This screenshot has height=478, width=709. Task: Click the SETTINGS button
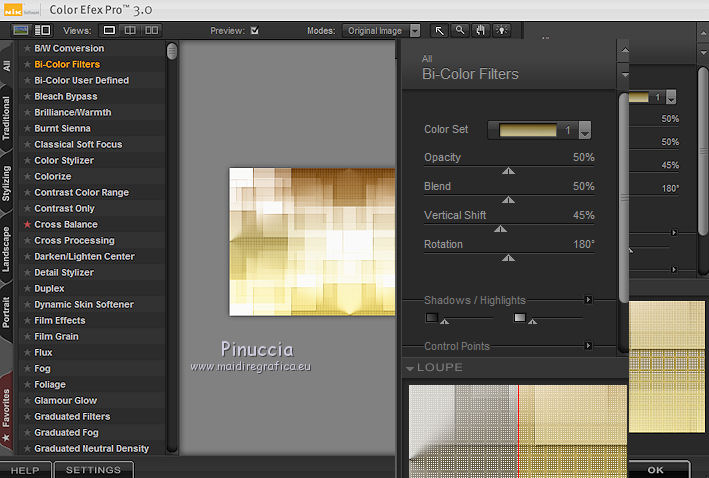pos(94,470)
